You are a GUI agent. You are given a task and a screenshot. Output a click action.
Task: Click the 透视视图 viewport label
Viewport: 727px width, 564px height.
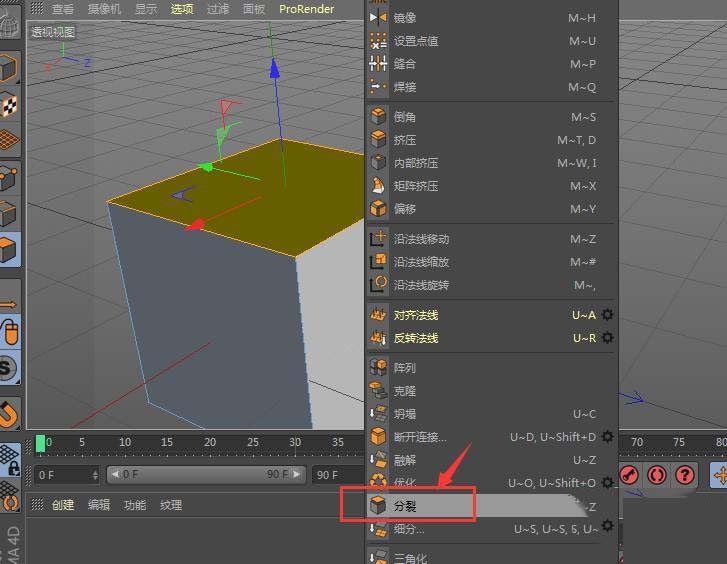tap(53, 32)
